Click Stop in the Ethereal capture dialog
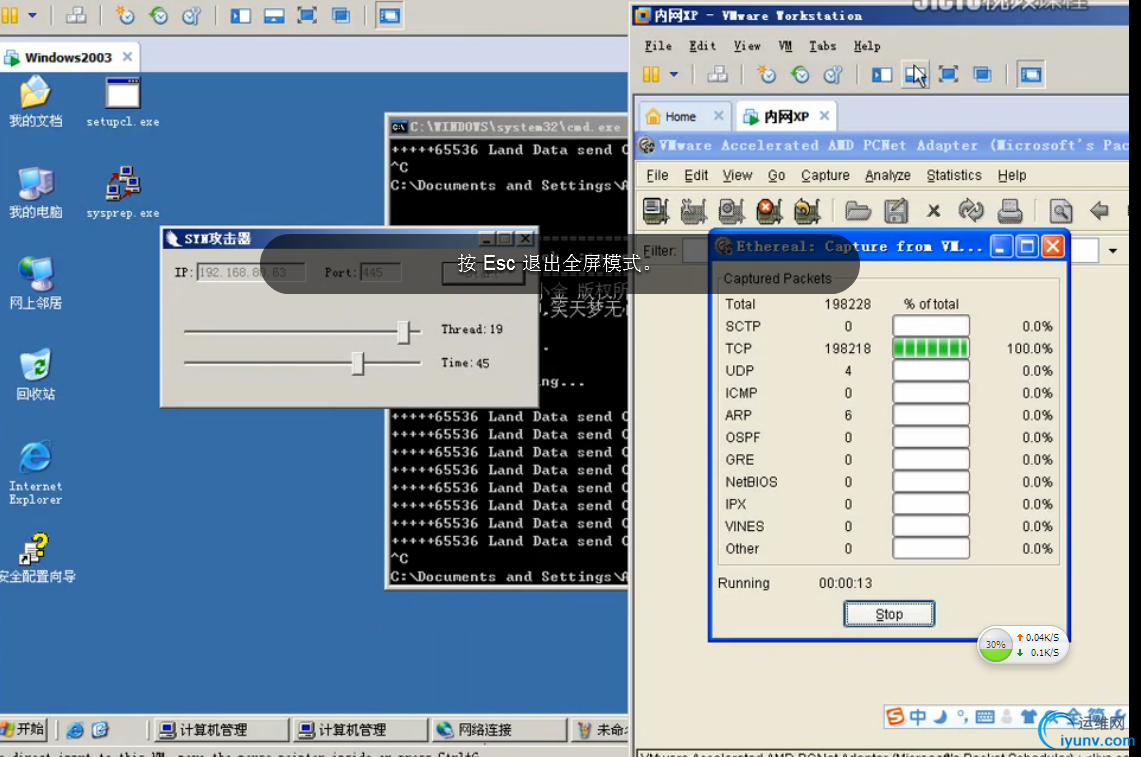 point(888,614)
